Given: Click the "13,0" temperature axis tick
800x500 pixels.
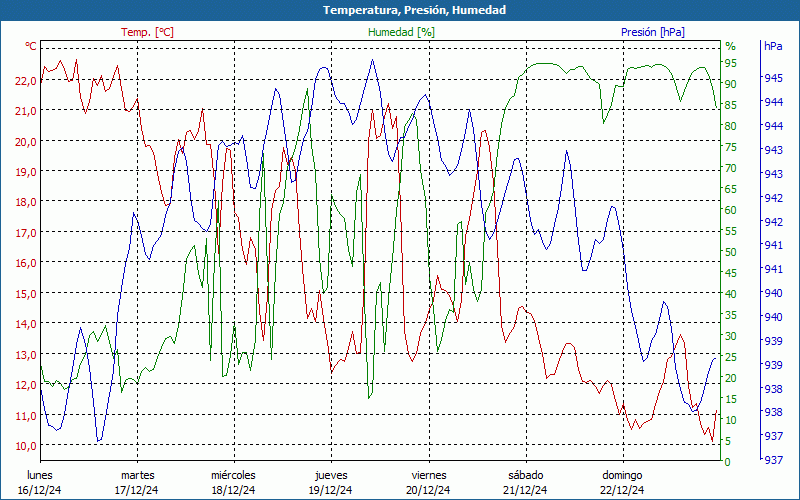Looking at the screenshot, I should (27, 354).
